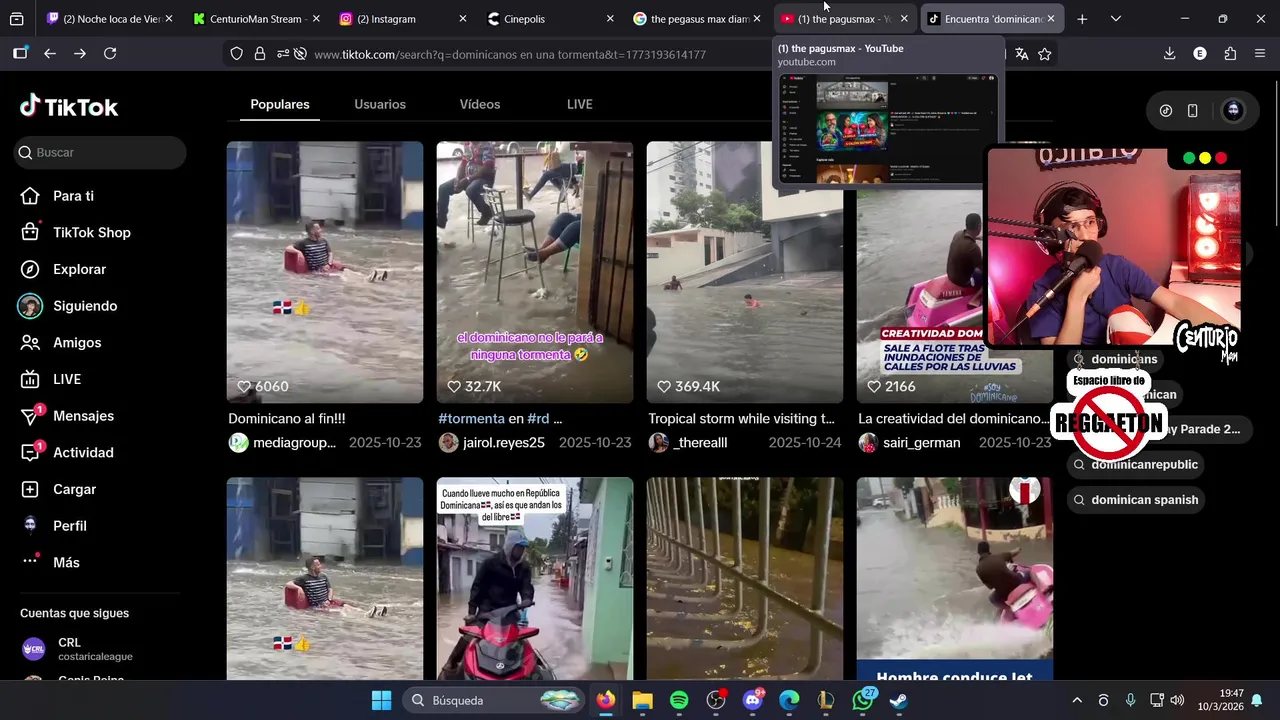The width and height of the screenshot is (1280, 720).
Task: Focus the Buscar search field
Action: pyautogui.click(x=101, y=152)
